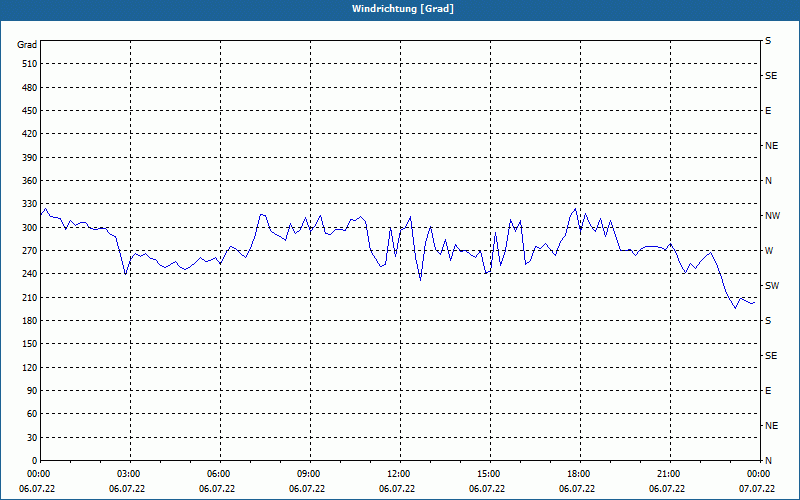Click the 120 degree axis label
800x500 pixels.
point(30,367)
